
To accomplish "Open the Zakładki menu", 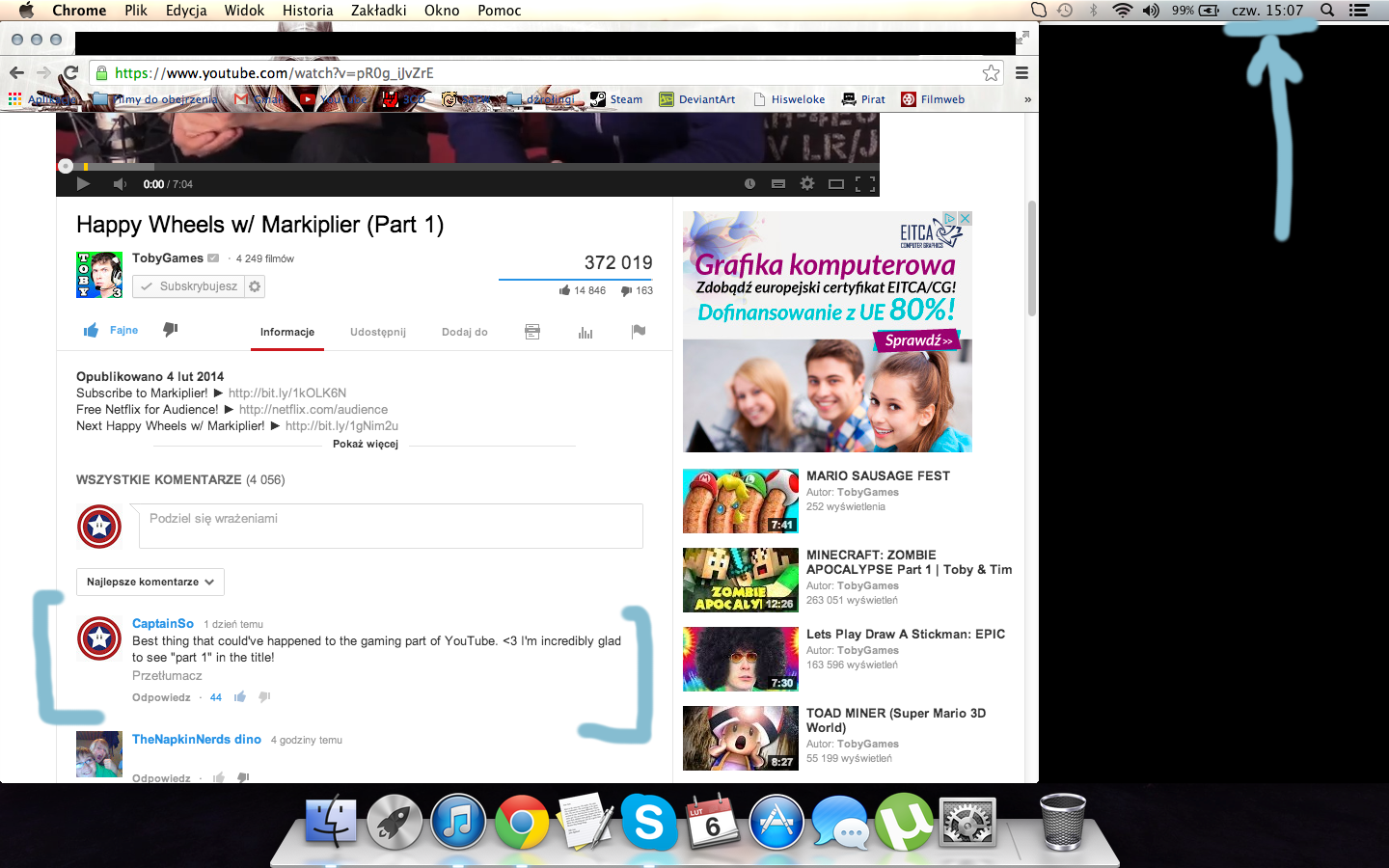I will (x=378, y=11).
